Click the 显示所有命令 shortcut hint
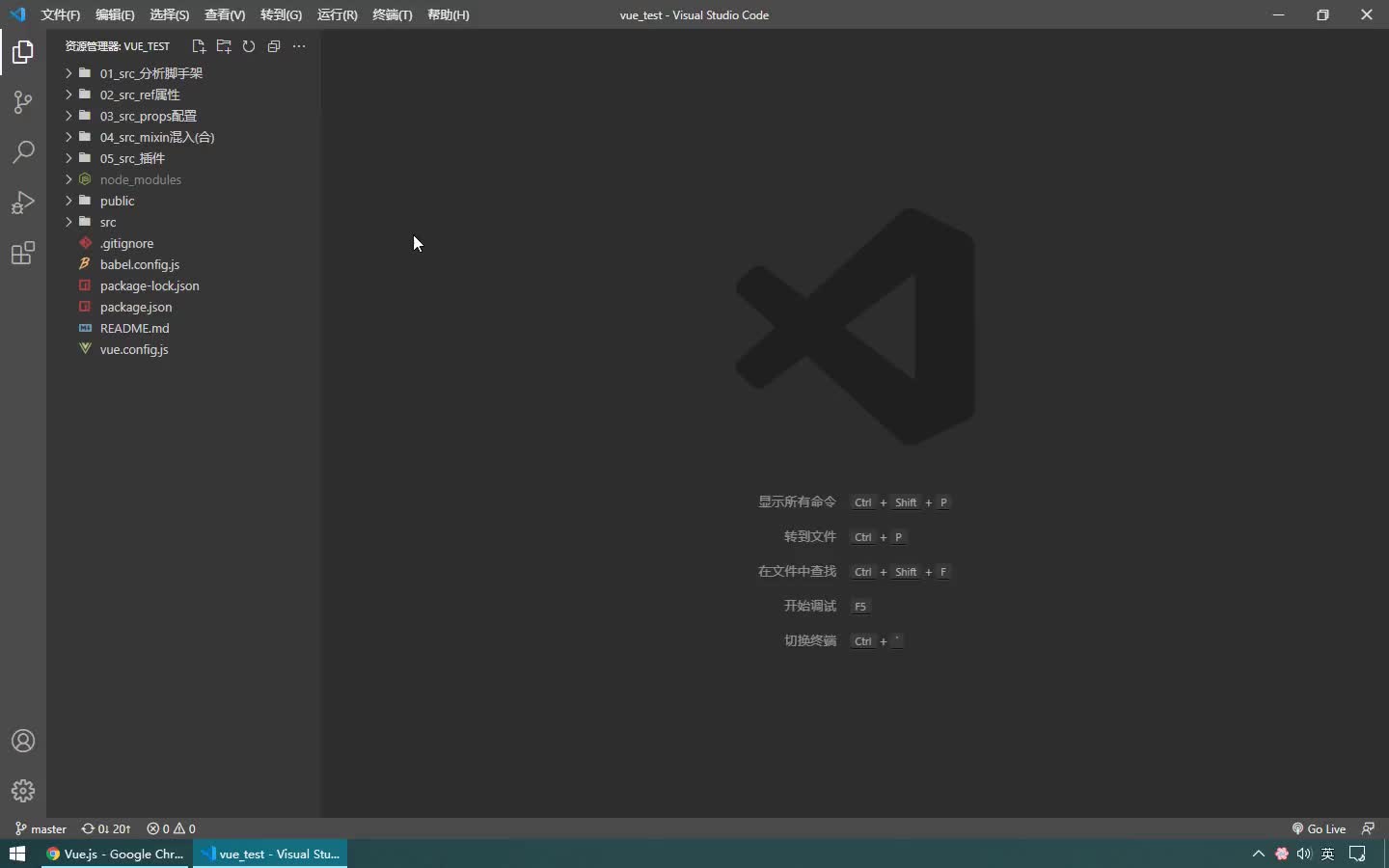The height and width of the screenshot is (868, 1389). click(797, 502)
